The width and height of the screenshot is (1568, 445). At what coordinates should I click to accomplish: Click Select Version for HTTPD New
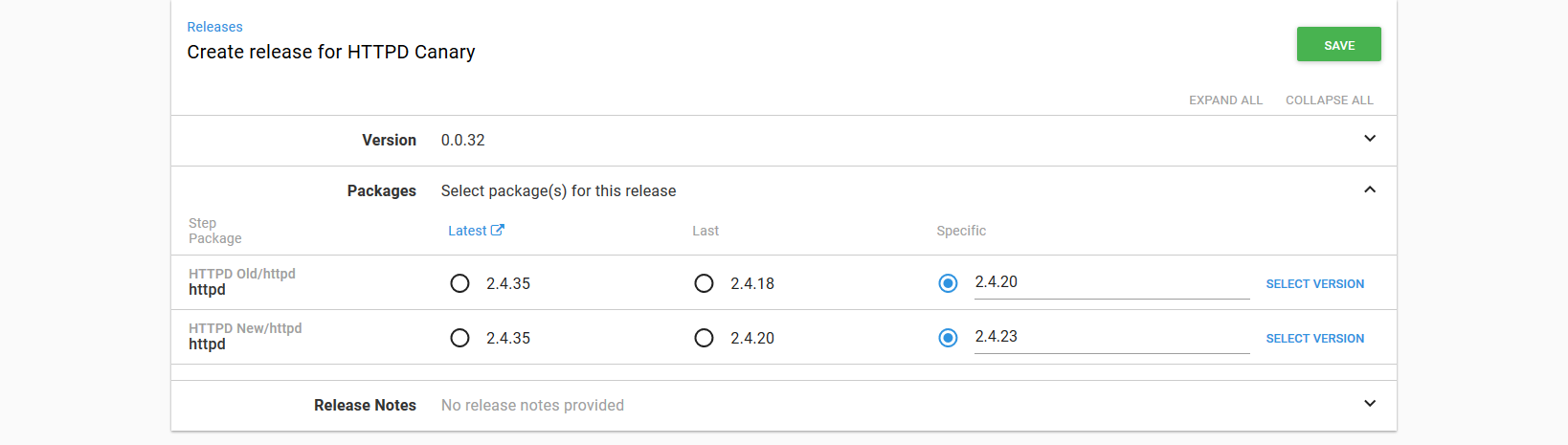[1314, 339]
